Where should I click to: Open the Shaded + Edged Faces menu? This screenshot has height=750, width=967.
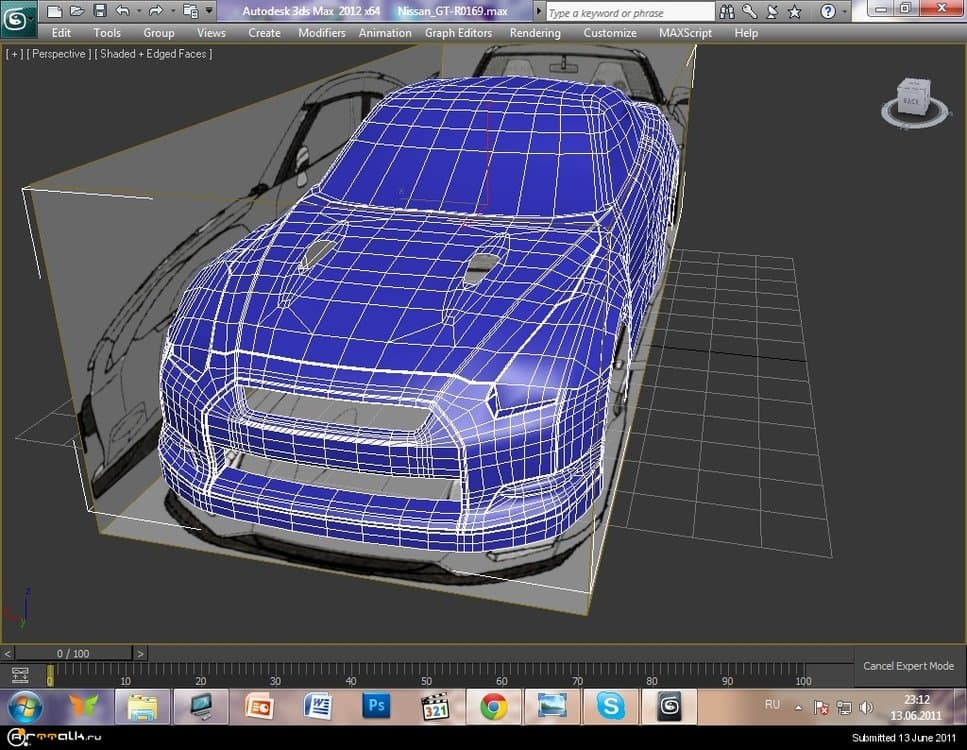[153, 54]
